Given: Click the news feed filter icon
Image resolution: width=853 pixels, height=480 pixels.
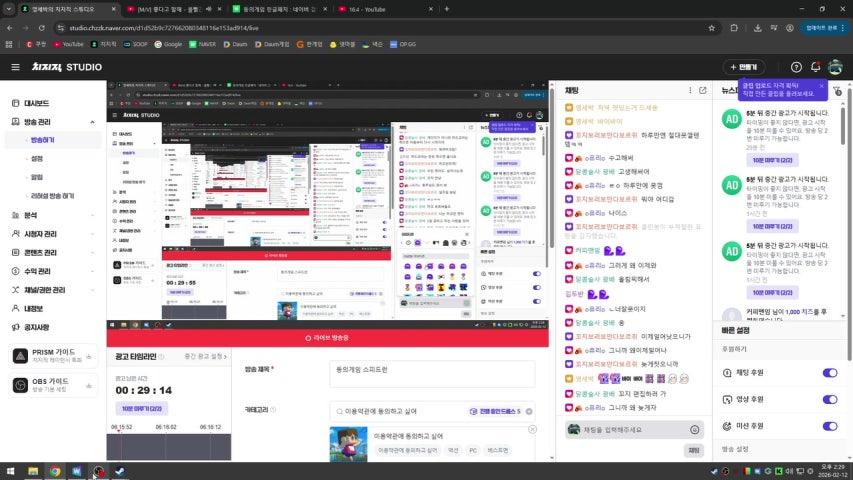Looking at the screenshot, I should click(838, 91).
